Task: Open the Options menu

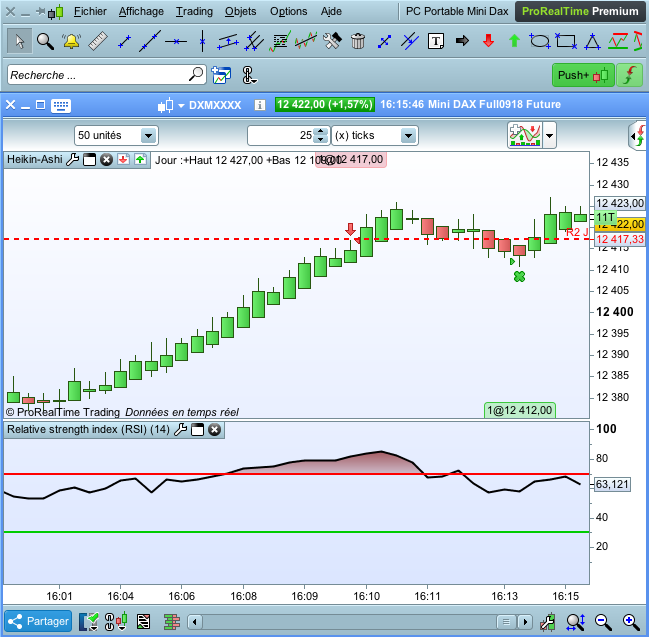Action: tap(288, 11)
